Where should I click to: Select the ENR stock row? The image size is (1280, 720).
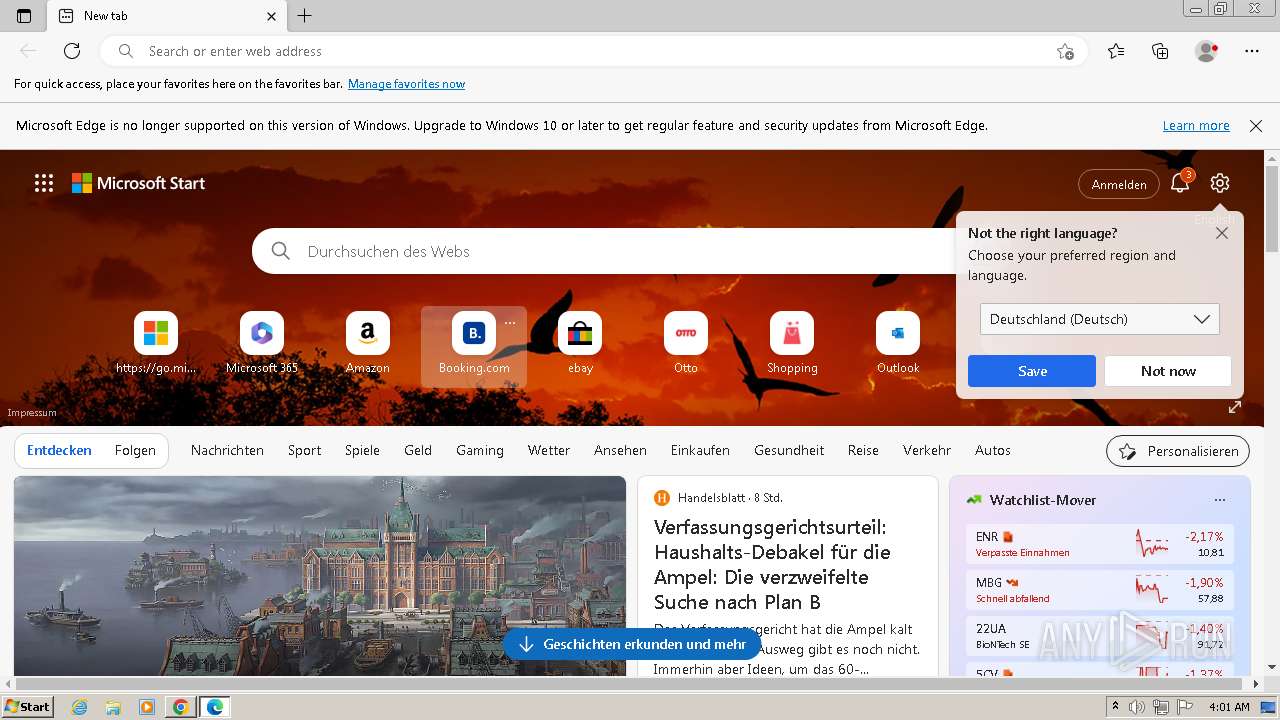coord(1100,544)
